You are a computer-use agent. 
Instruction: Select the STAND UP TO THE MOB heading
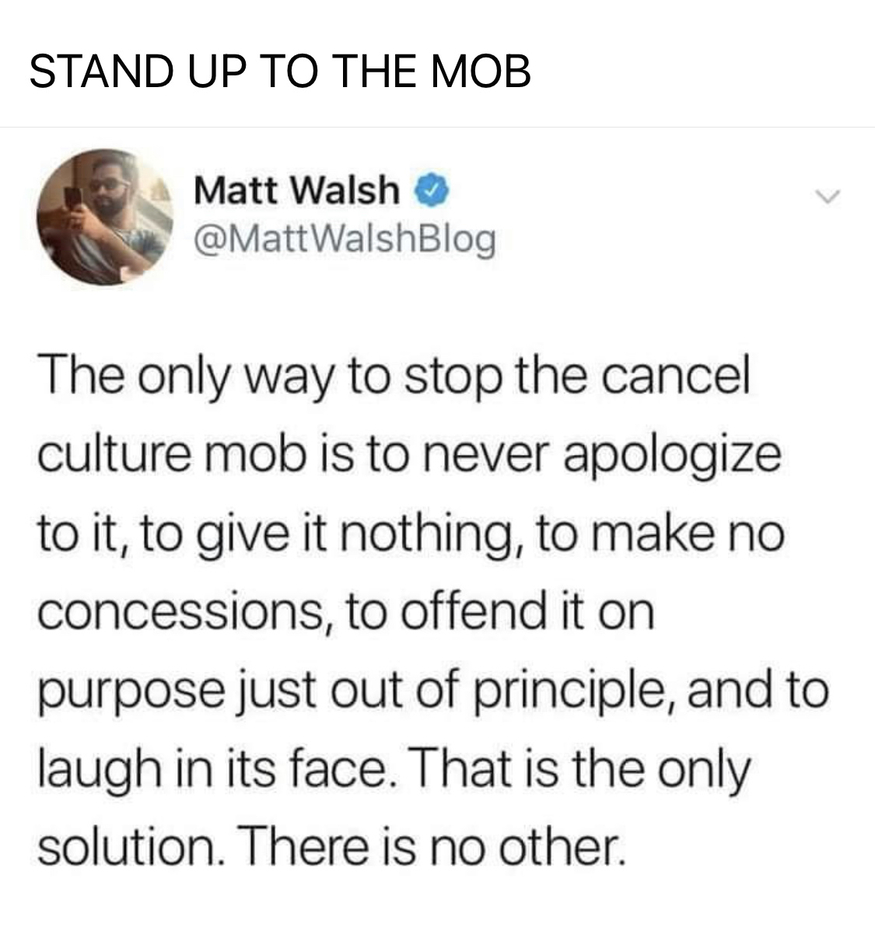click(280, 71)
